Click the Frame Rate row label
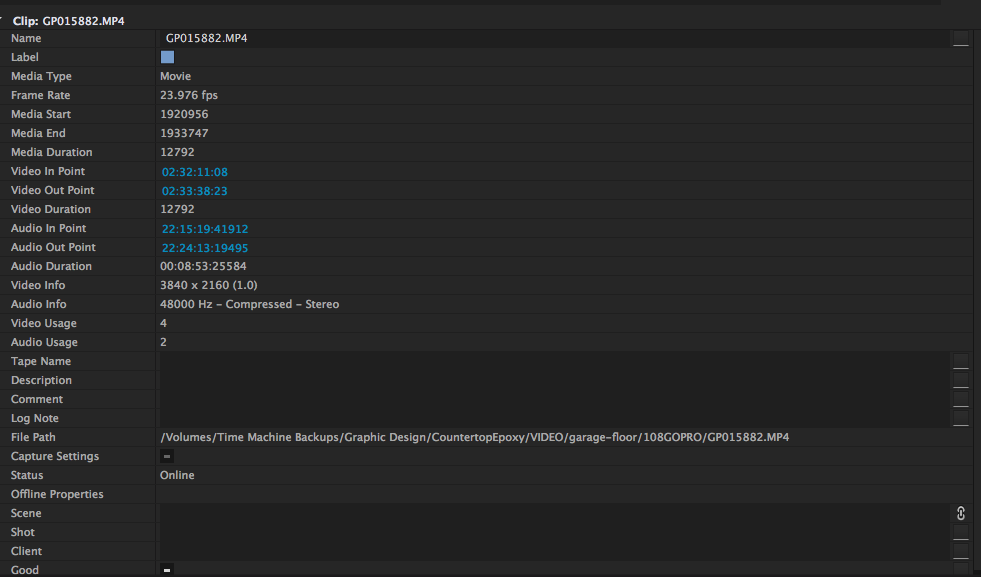 point(41,95)
